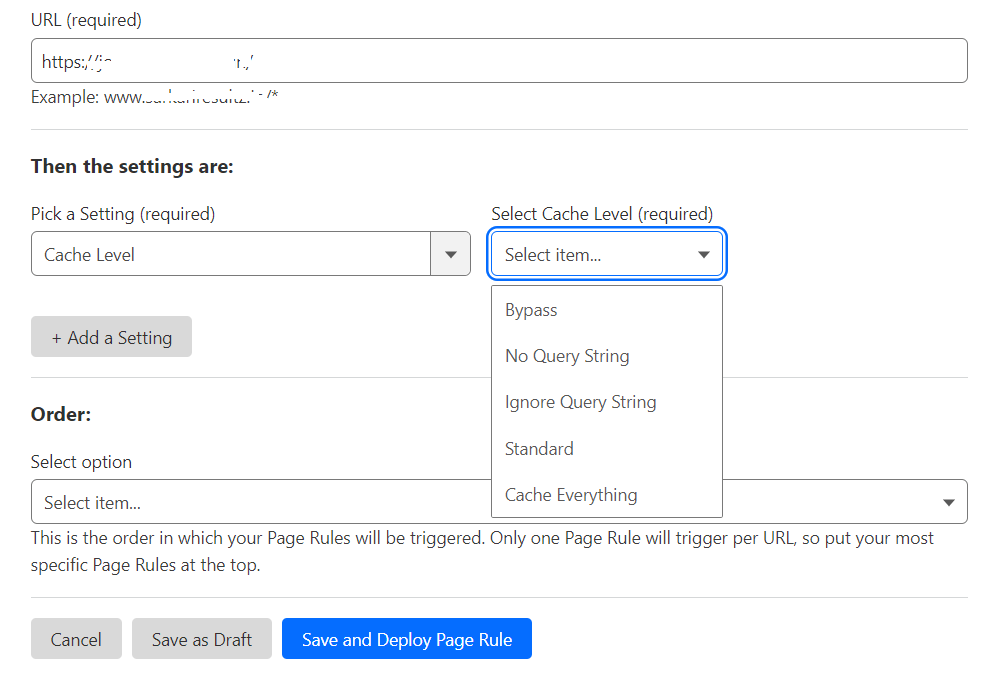Click Save as Draft
Image resolution: width=988 pixels, height=692 pixels.
click(201, 638)
